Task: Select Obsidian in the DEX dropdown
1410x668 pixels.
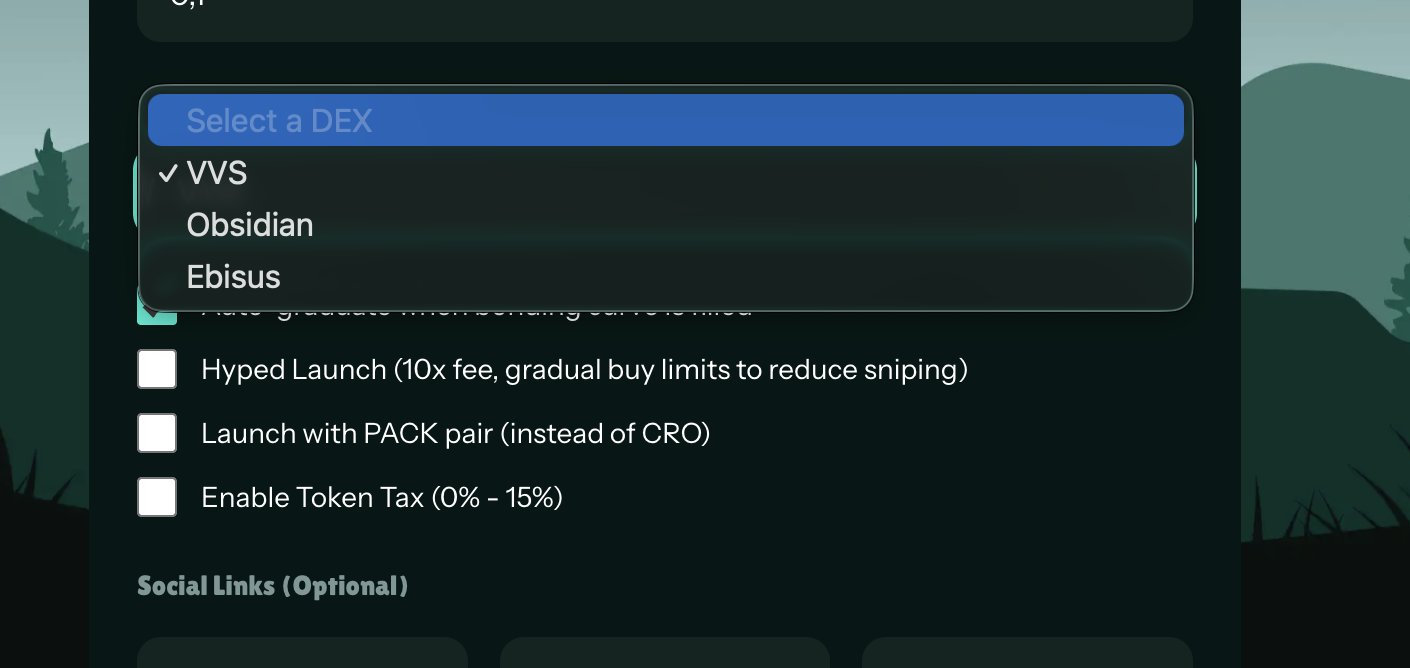Action: [250, 225]
